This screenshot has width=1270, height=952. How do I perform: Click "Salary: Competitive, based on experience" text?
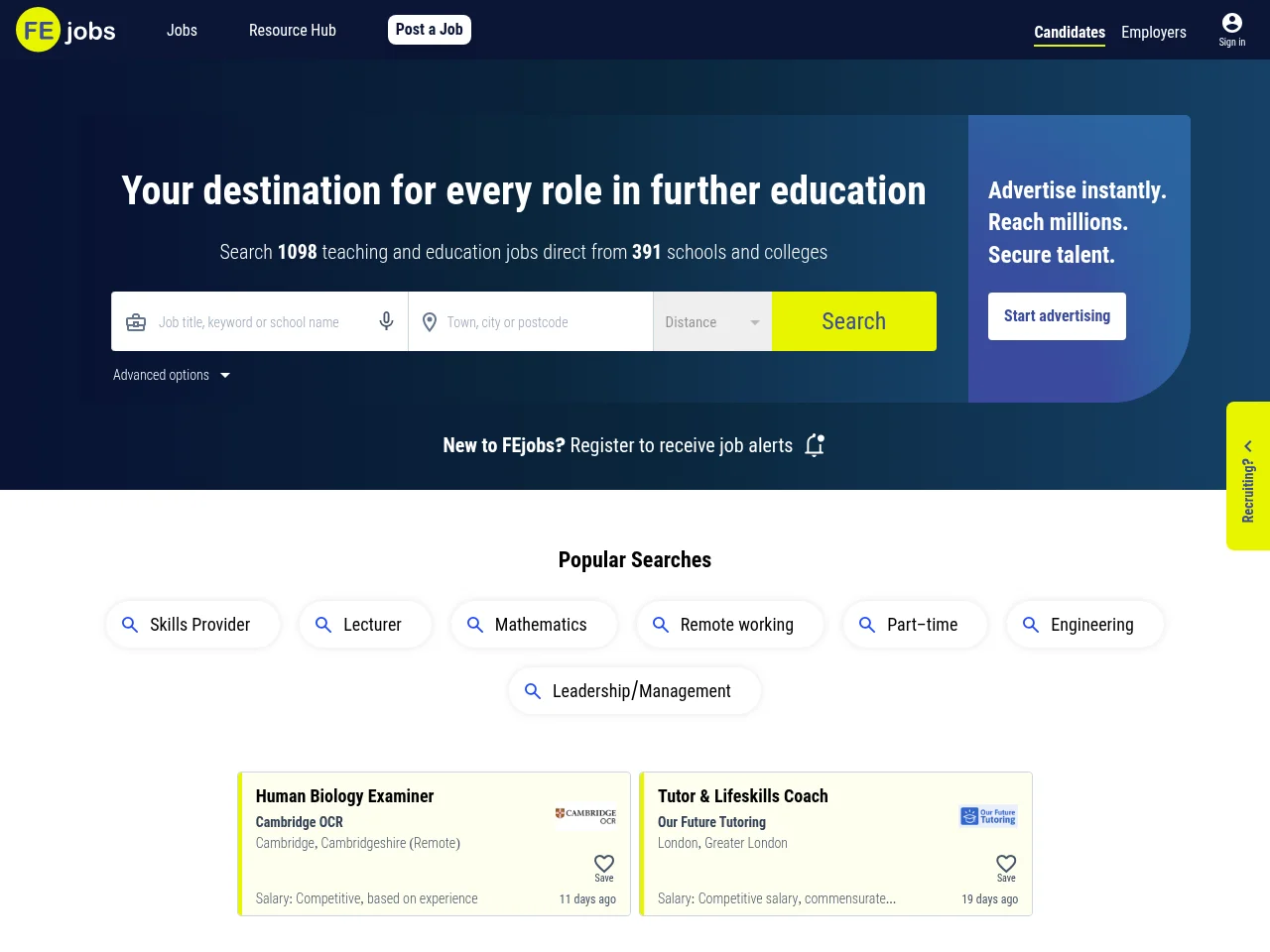367,898
